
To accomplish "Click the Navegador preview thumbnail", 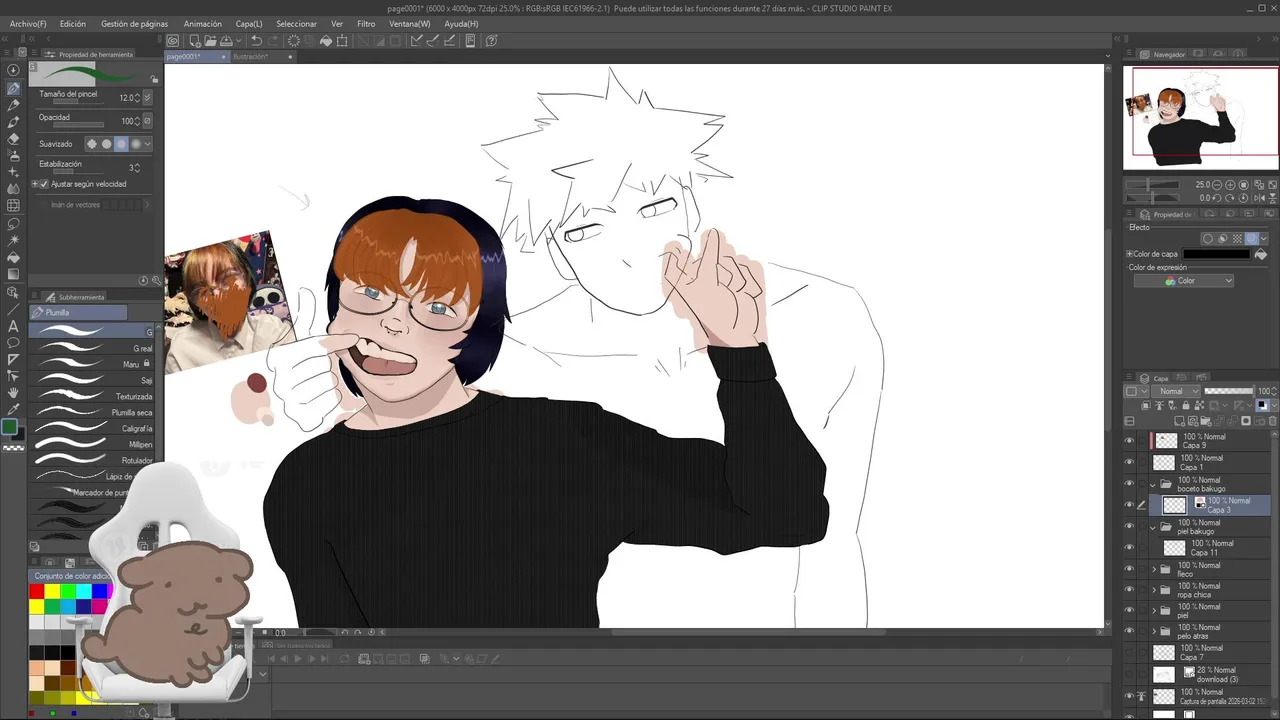I will tap(1200, 117).
